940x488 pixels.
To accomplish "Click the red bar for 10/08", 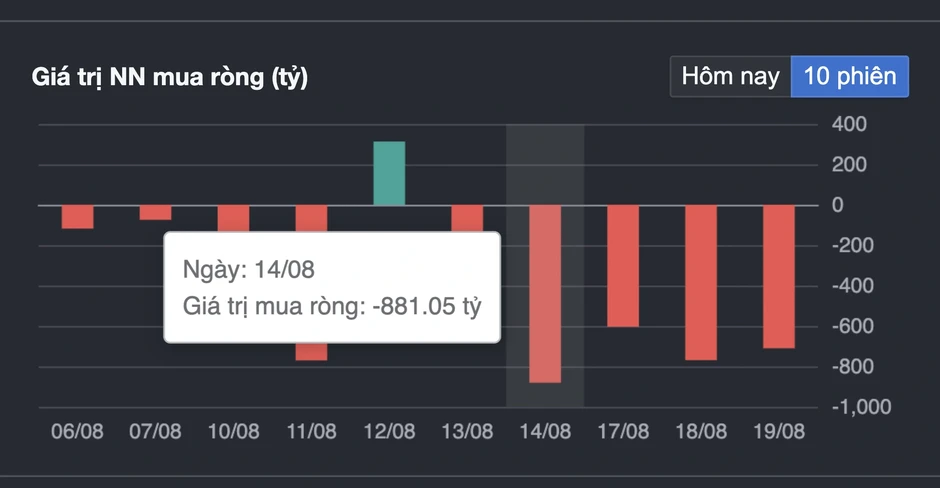I will click(233, 219).
